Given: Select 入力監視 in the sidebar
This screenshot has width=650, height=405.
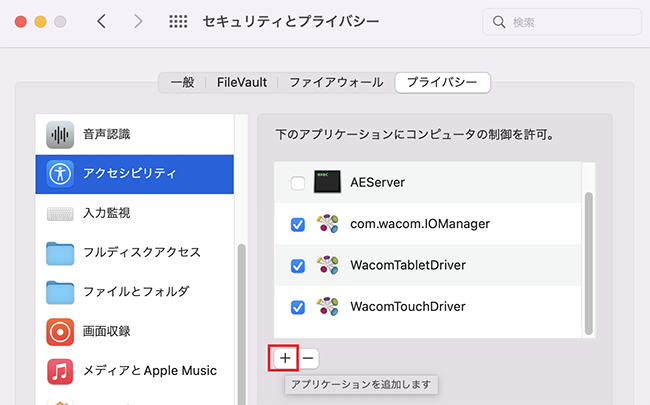Looking at the screenshot, I should tap(135, 213).
